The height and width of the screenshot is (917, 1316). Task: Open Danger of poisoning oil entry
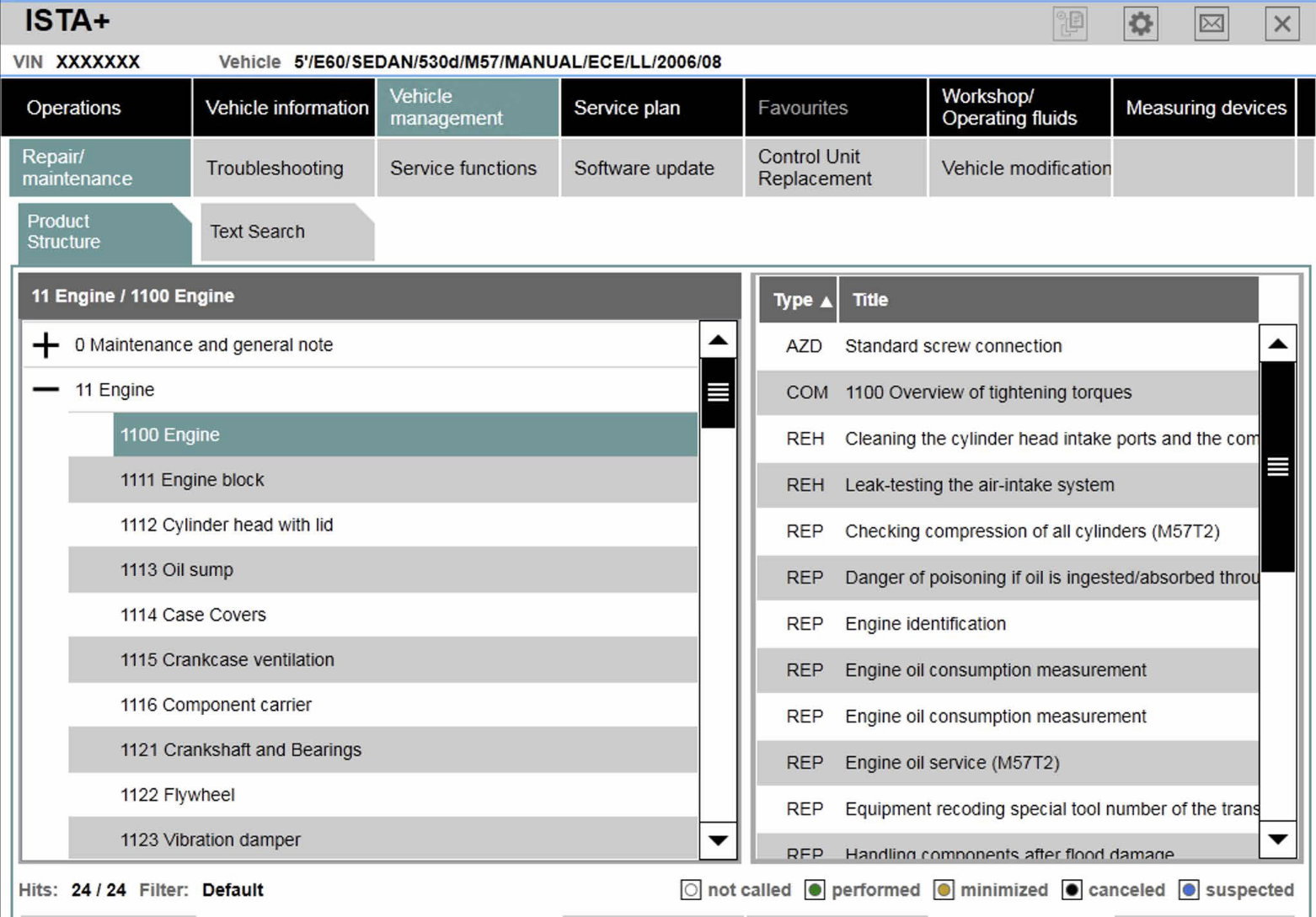point(1008,578)
